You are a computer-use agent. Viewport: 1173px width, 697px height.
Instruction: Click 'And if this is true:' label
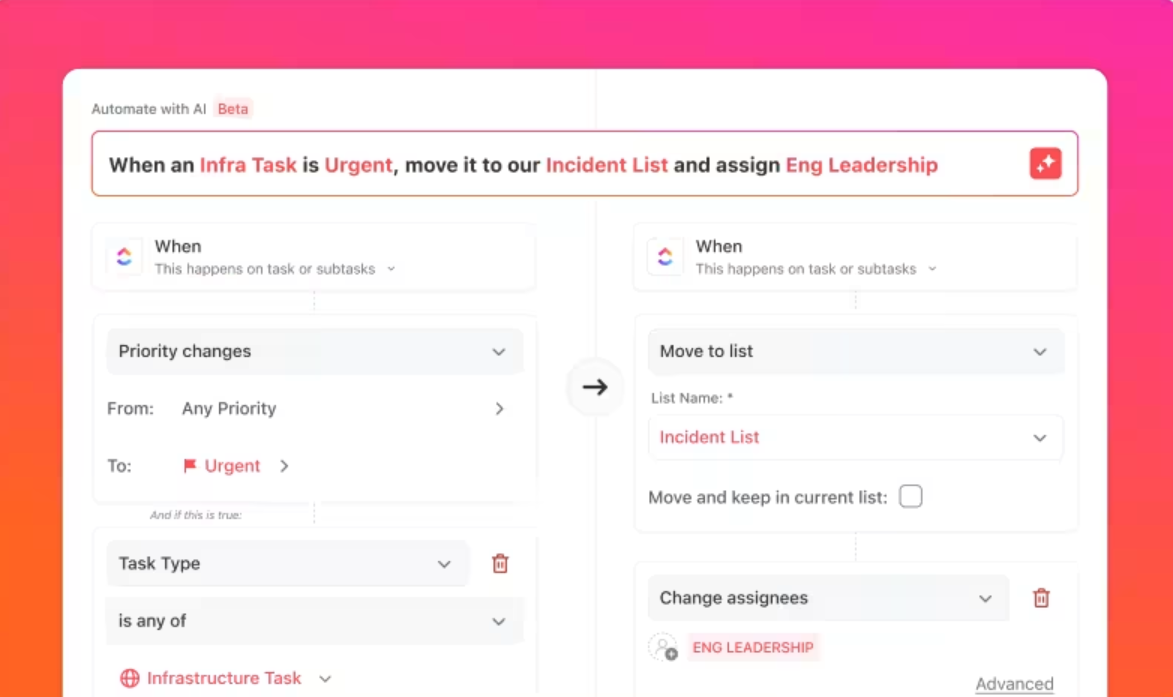coord(196,515)
